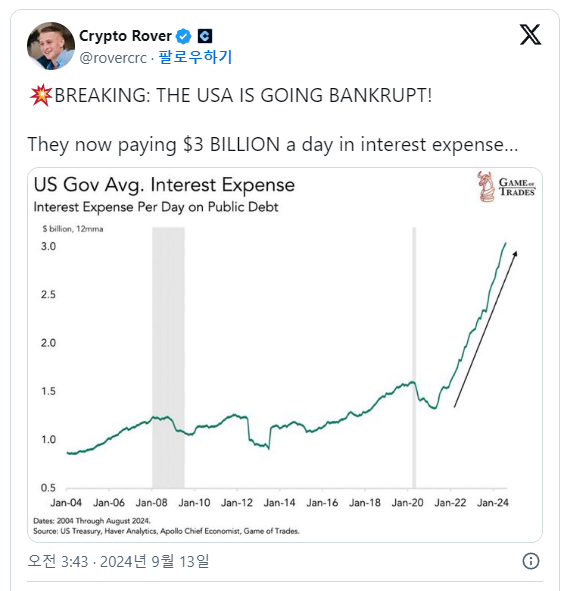Screen dimensions: 572x591
Task: Click the Game of Trades logo
Action: 506,187
